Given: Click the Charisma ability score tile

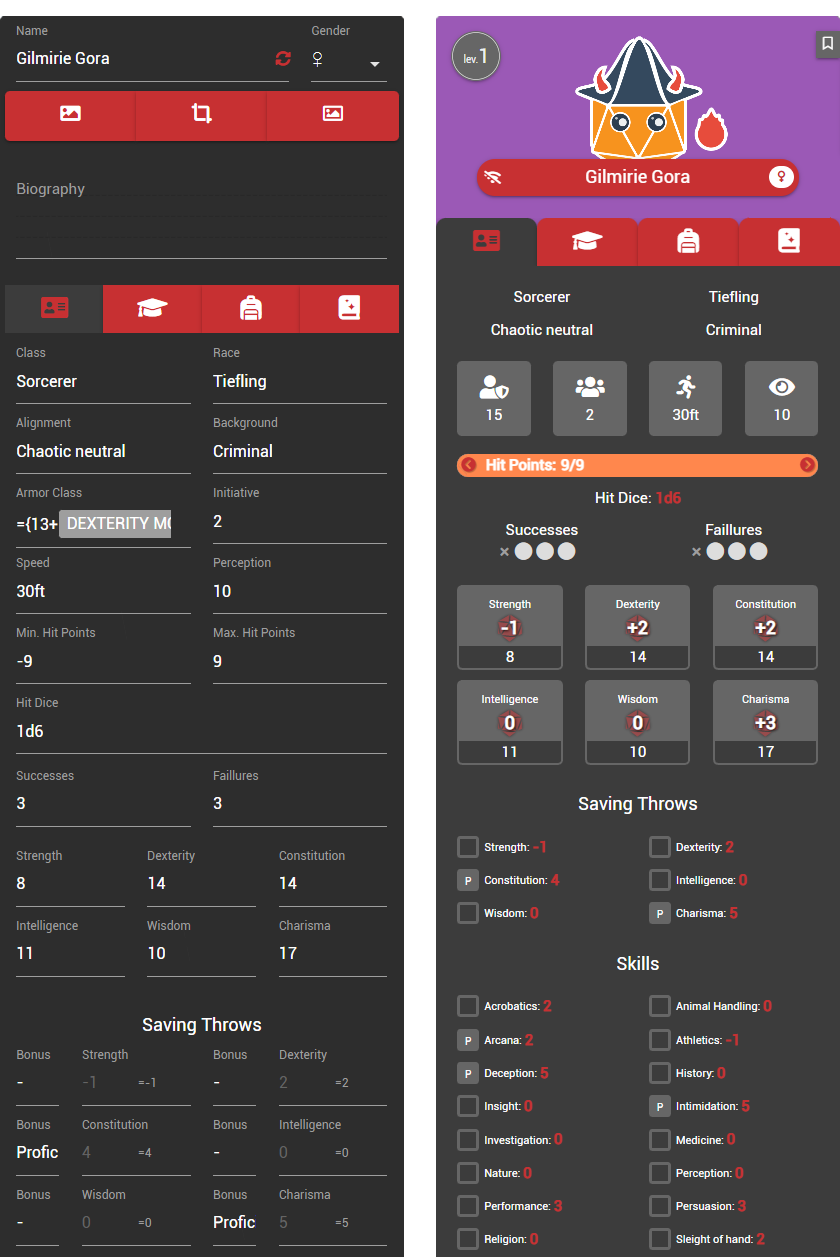Looking at the screenshot, I should pyautogui.click(x=765, y=722).
